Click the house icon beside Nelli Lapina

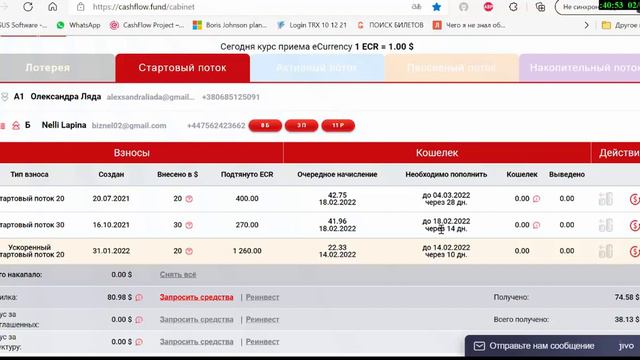pyautogui.click(x=16, y=125)
